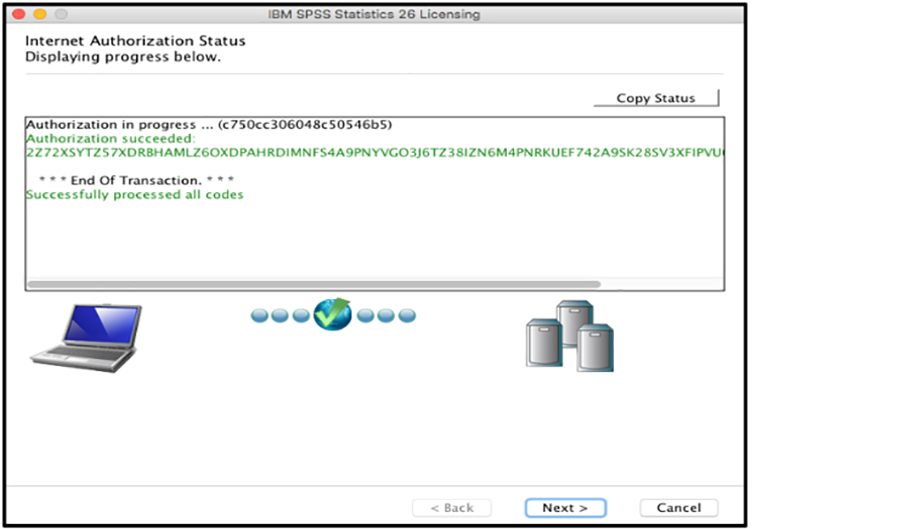Click the Cancel button

click(x=678, y=508)
